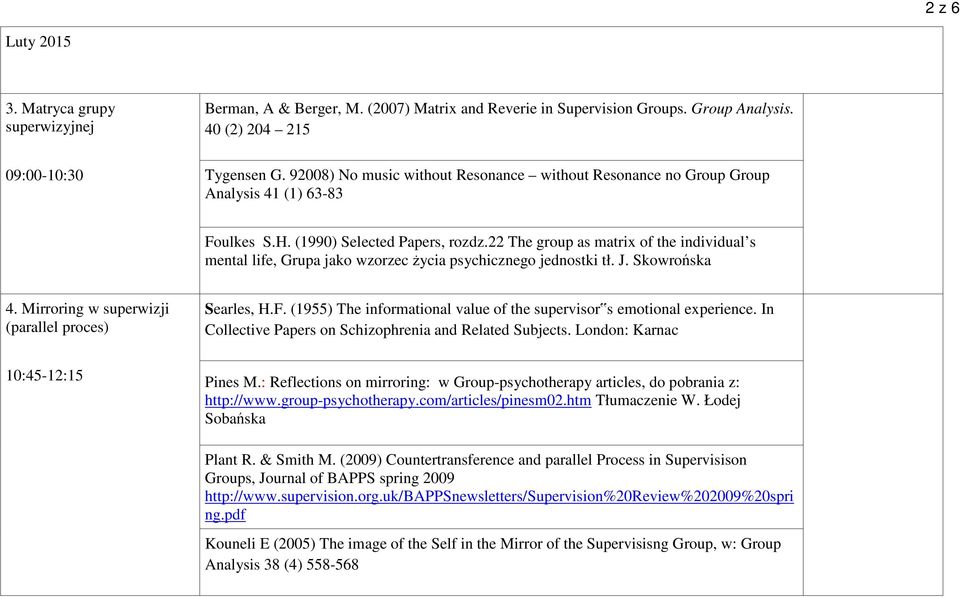This screenshot has width=960, height=598.
Task: Click 'Analysis 38 (4) 558-568' text
Action: coord(282,565)
